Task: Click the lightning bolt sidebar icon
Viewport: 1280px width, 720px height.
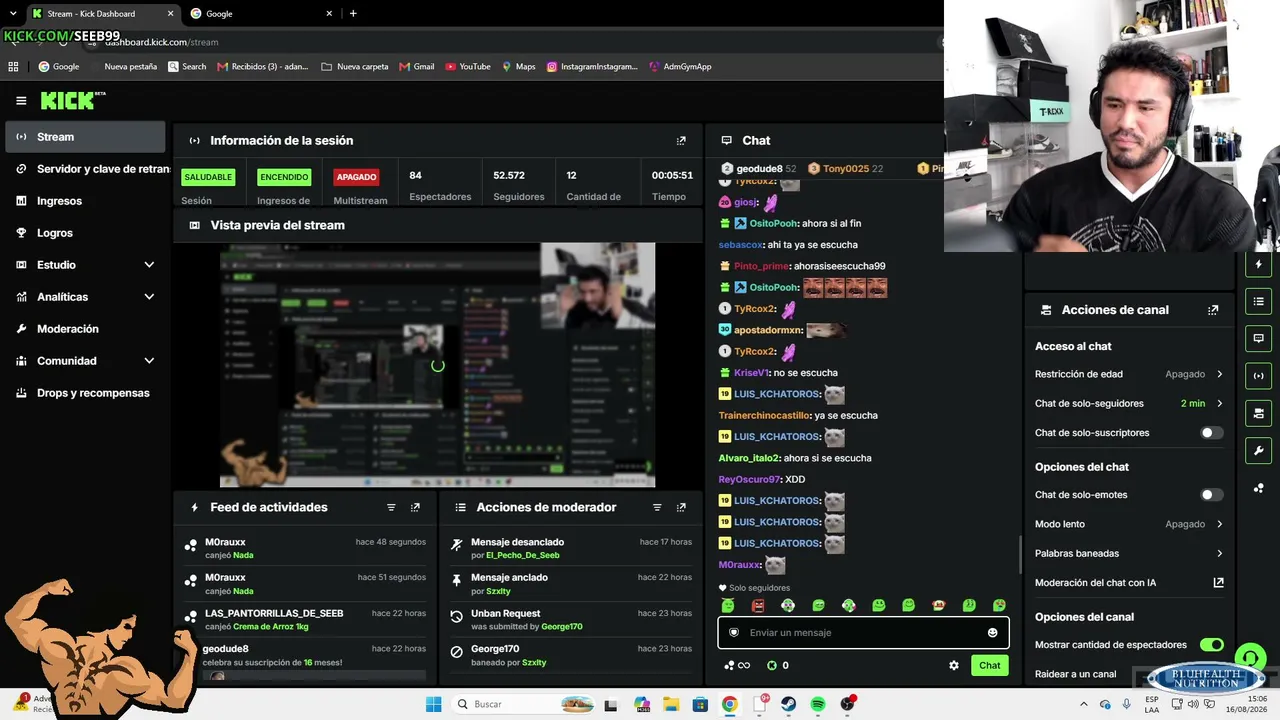Action: pyautogui.click(x=1258, y=264)
